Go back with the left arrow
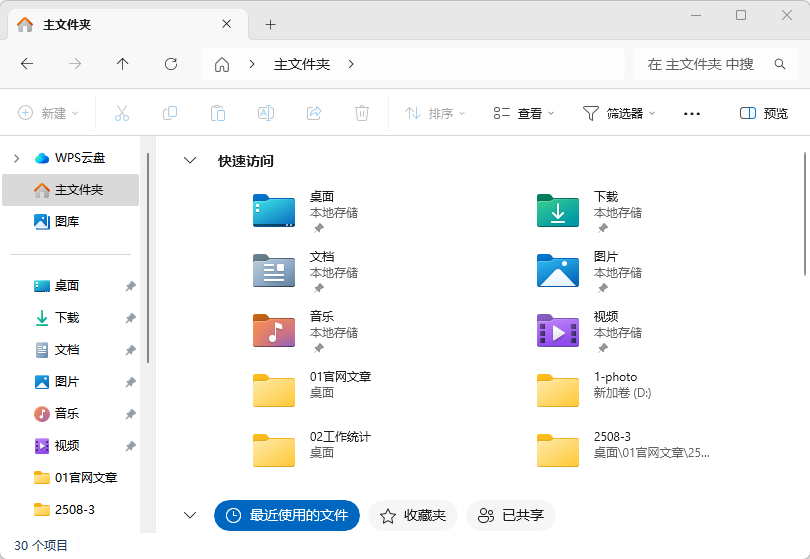Image resolution: width=810 pixels, height=559 pixels. (x=27, y=64)
